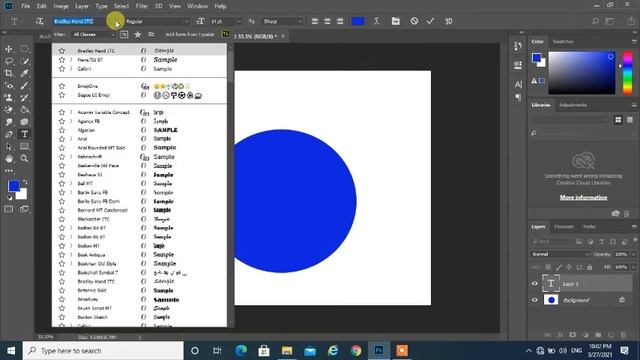Image resolution: width=640 pixels, height=360 pixels.
Task: Select the Eraser tool
Action: click(9, 110)
